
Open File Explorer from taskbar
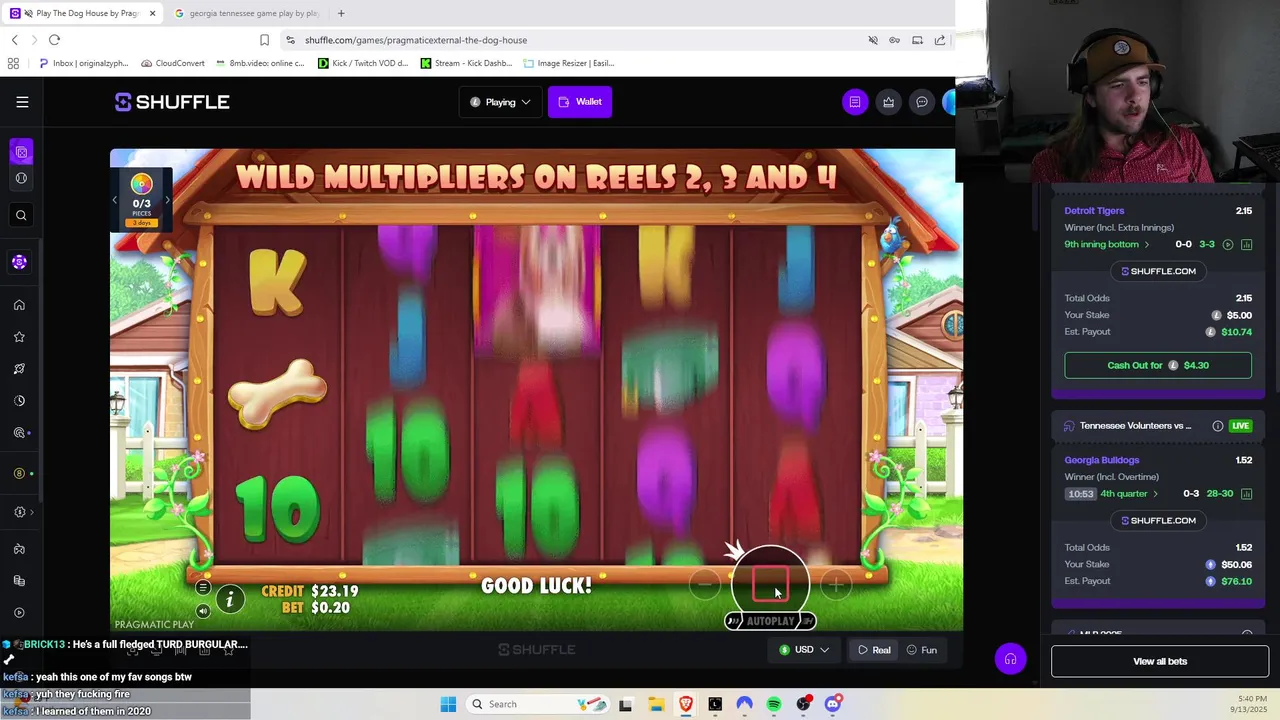point(655,704)
